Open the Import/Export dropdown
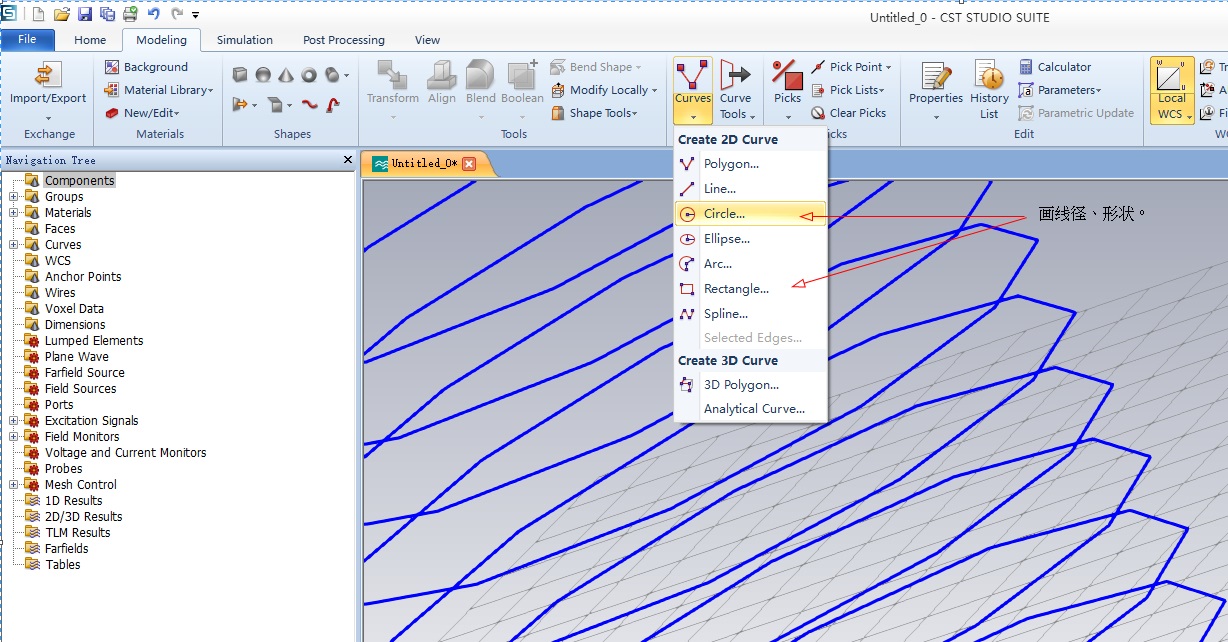This screenshot has height=642, width=1228. pyautogui.click(x=48, y=90)
